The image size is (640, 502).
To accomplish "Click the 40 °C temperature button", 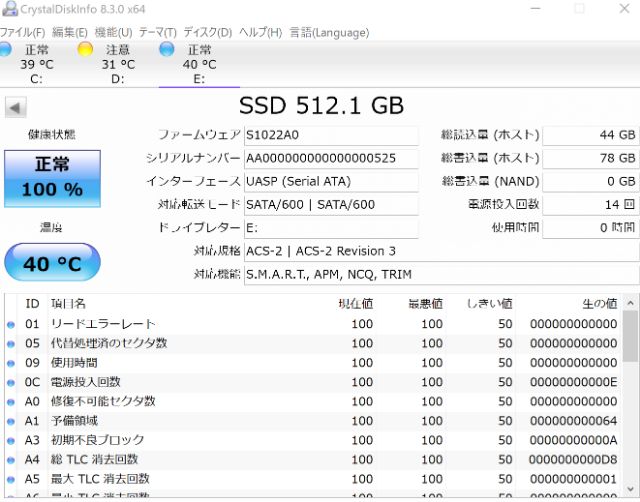I will coord(52,262).
